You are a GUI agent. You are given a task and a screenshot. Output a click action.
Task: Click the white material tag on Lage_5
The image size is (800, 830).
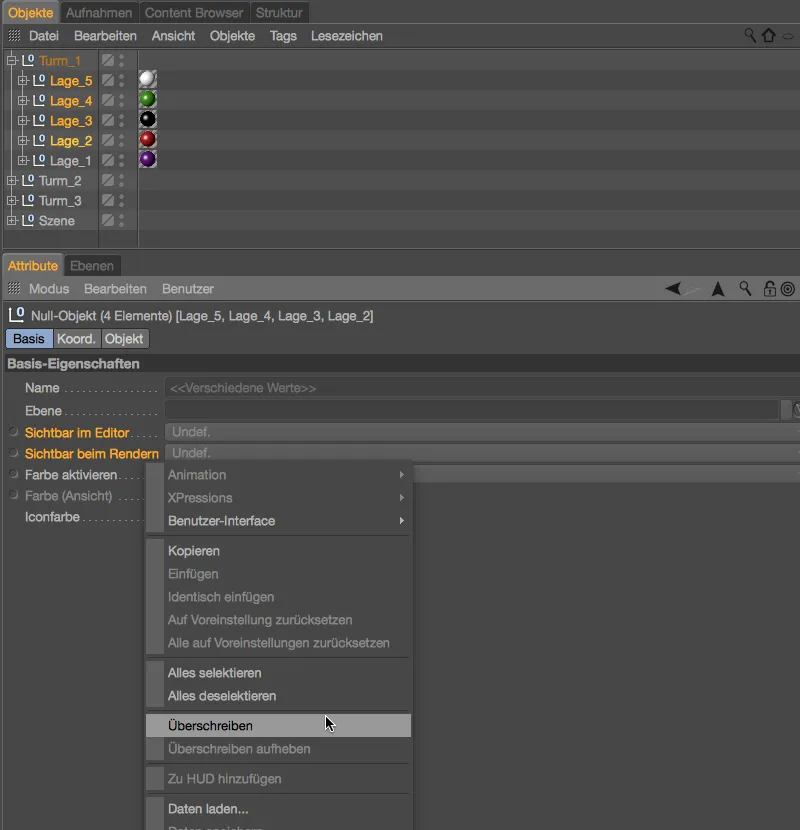point(148,80)
